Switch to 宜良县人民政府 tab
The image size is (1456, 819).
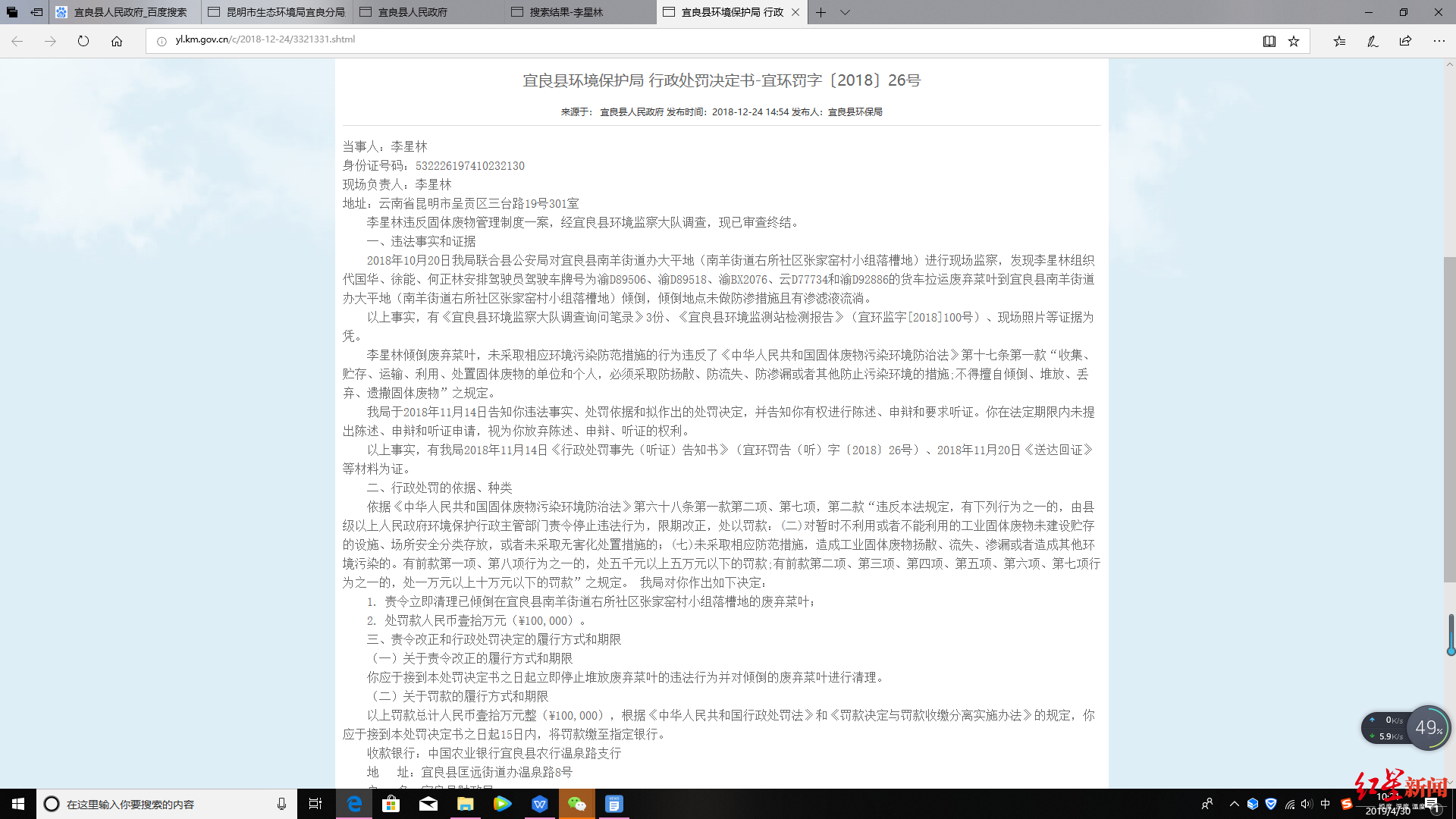click(428, 12)
